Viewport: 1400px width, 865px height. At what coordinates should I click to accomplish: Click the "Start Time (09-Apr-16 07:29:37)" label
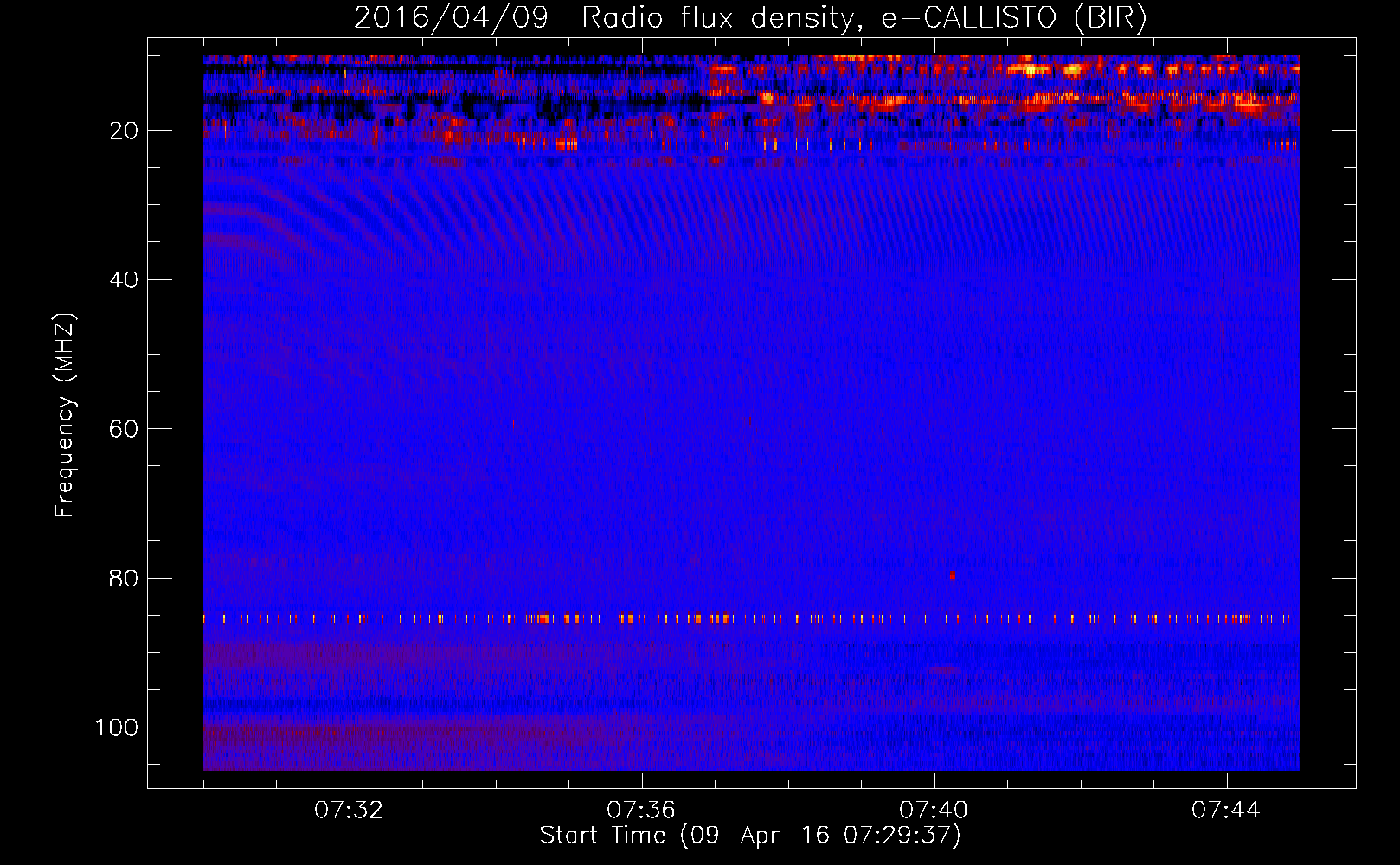750,836
